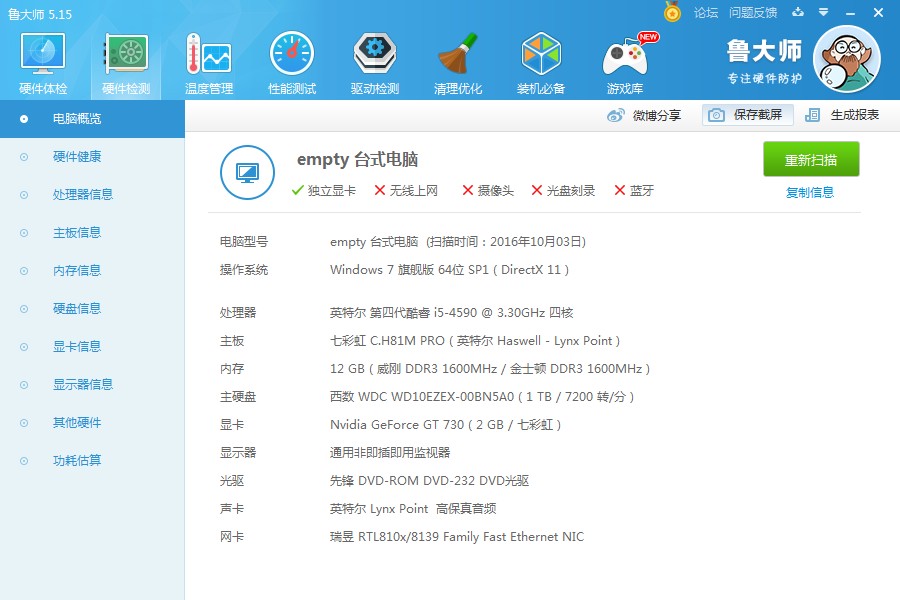Image resolution: width=900 pixels, height=600 pixels.
Task: Click 生成报表 generate report
Action: point(841,115)
